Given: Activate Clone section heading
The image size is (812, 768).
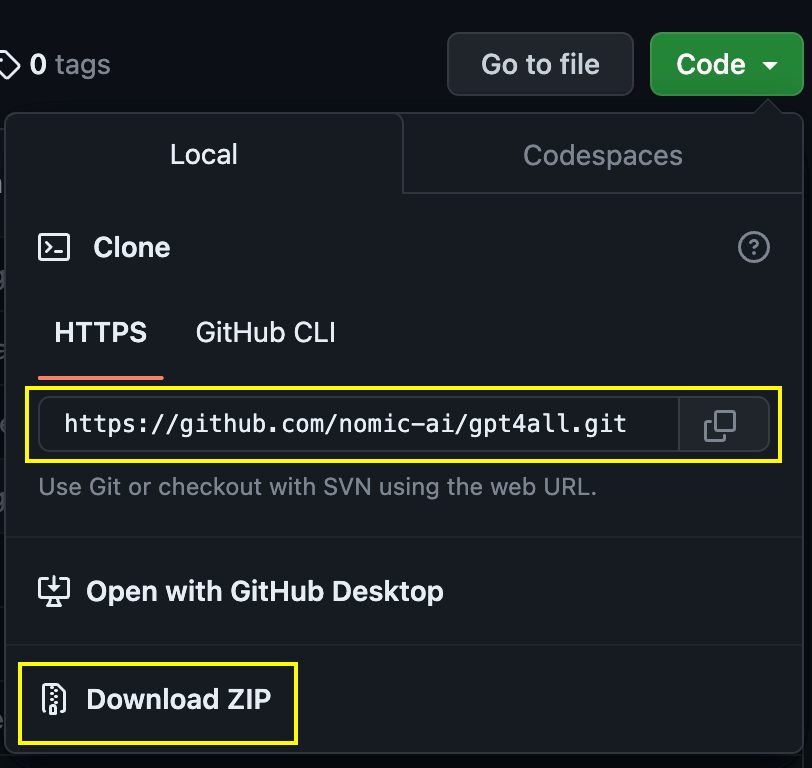Looking at the screenshot, I should (x=131, y=247).
